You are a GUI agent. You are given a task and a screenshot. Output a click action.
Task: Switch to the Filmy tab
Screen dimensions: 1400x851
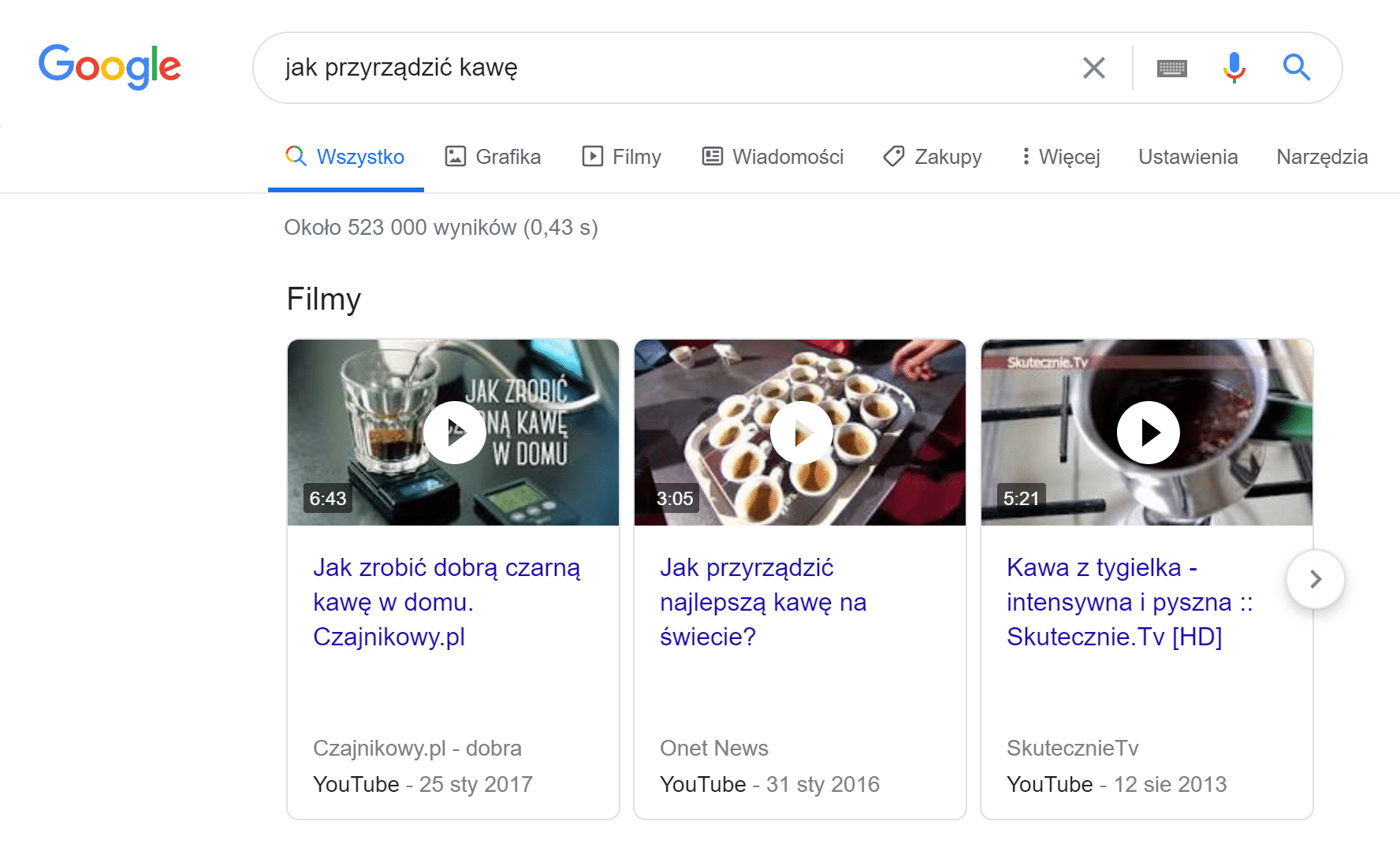(622, 157)
